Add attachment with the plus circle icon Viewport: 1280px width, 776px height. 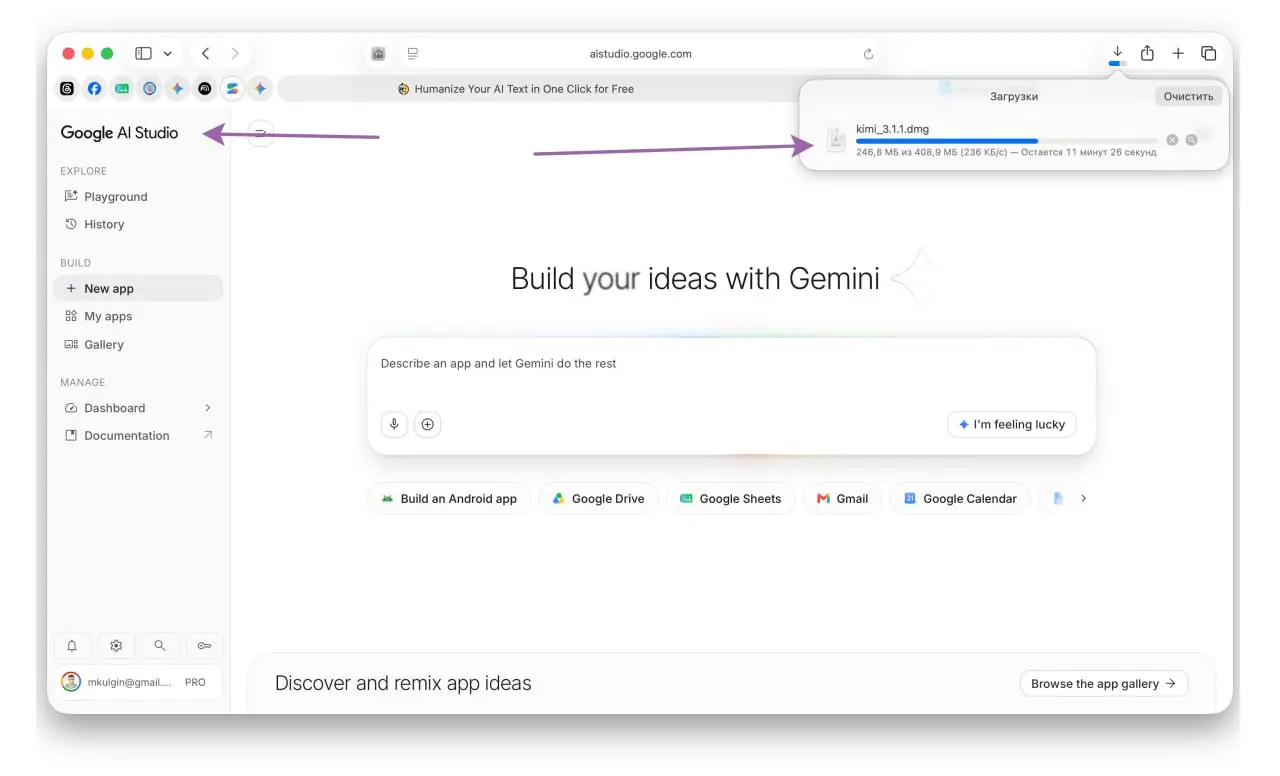tap(427, 424)
